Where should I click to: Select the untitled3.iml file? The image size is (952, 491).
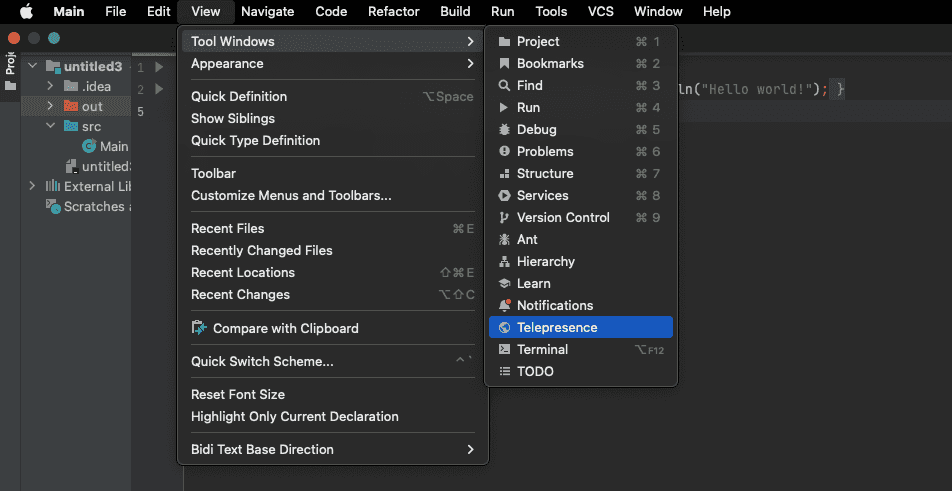click(99, 166)
